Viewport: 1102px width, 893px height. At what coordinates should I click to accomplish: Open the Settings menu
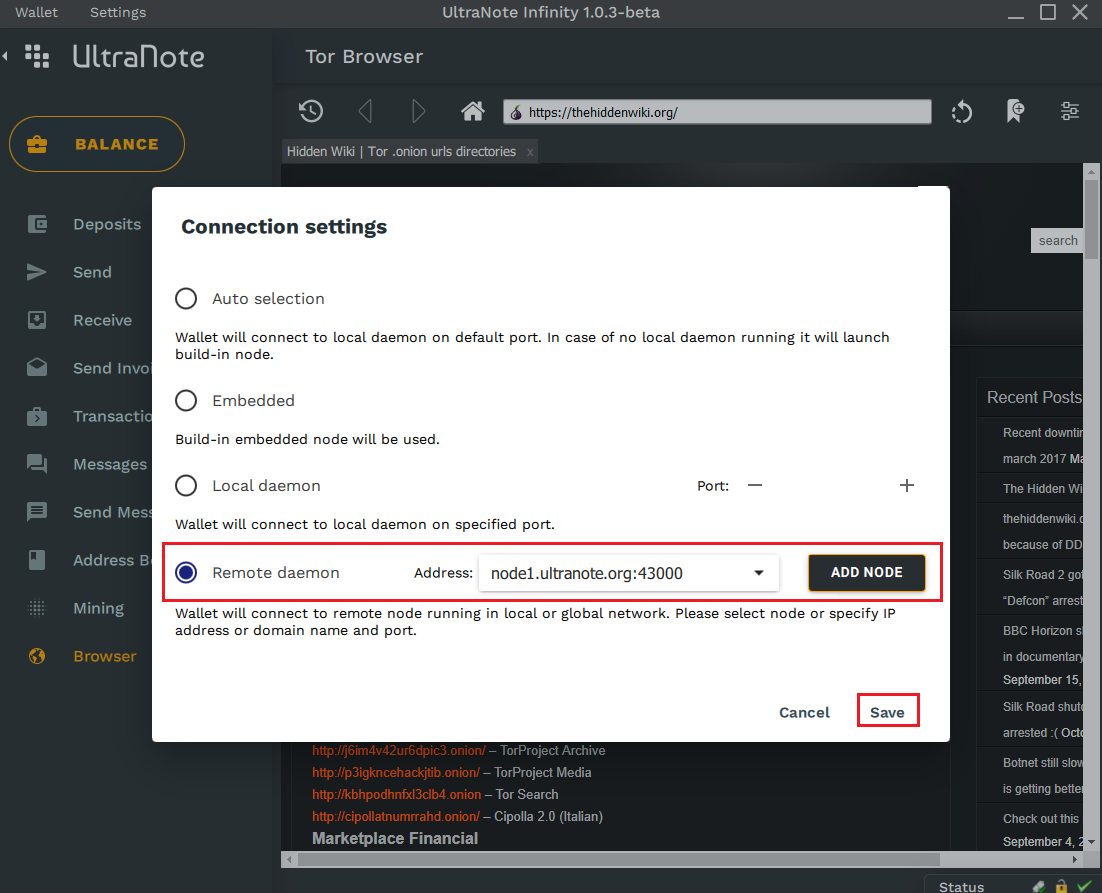118,12
